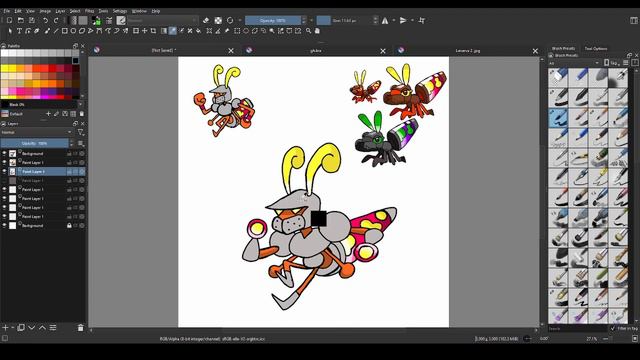
Task: Select the Move tool cross icon
Action: [x=144, y=31]
